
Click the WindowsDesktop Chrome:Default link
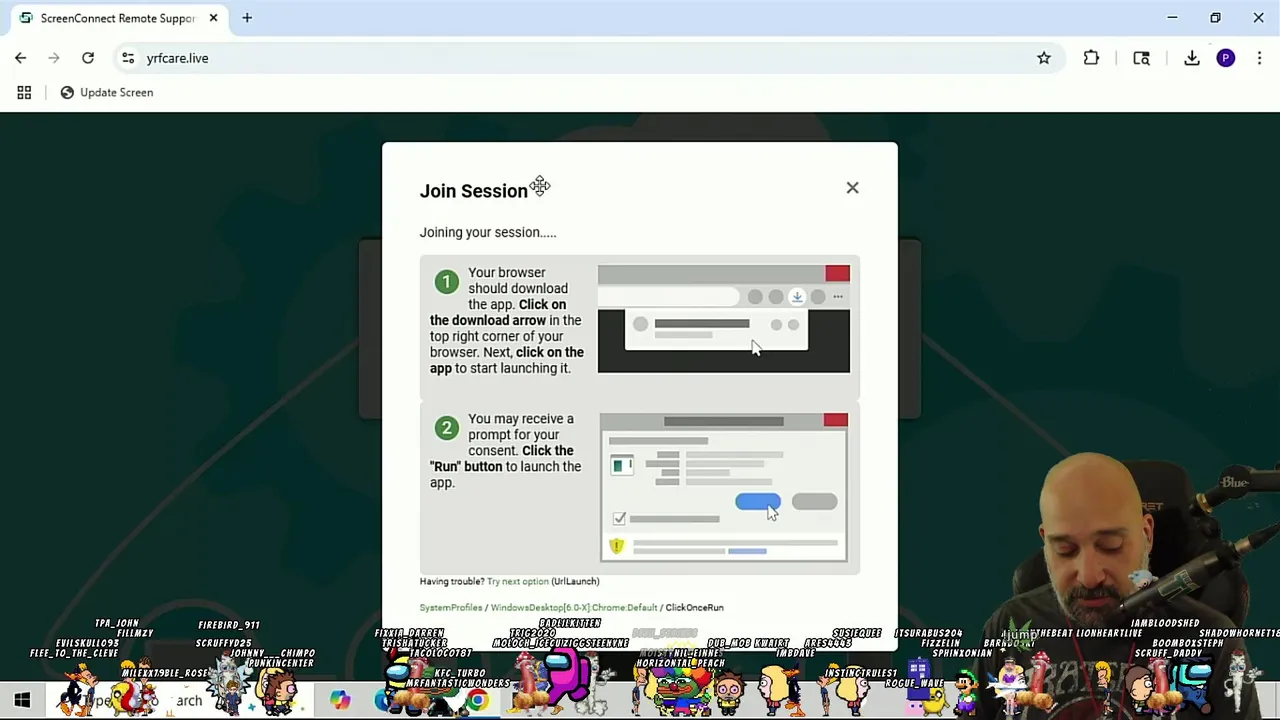click(x=574, y=607)
